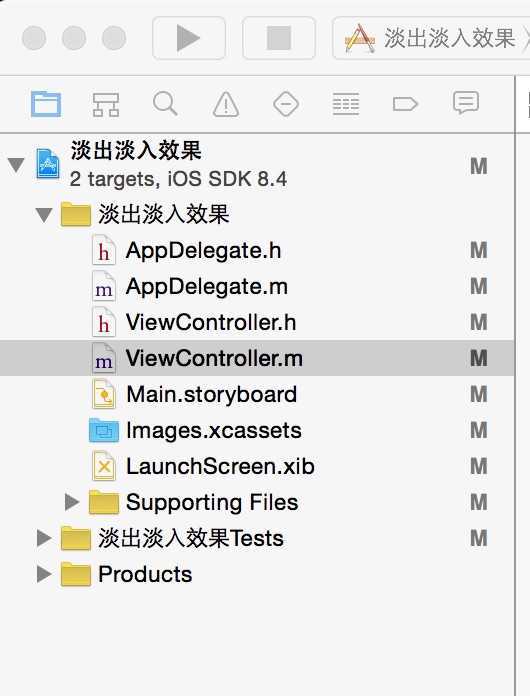
Task: Stop the running app with the stop button
Action: (x=279, y=38)
